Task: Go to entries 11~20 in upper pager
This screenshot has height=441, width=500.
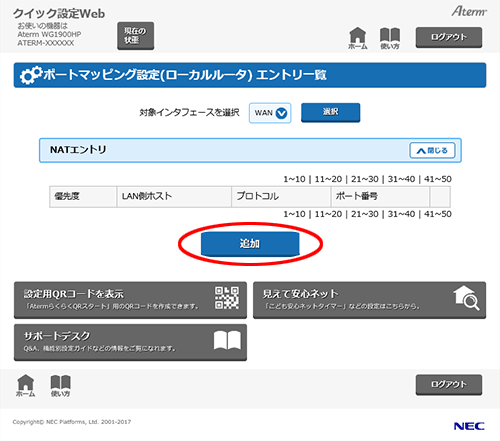Action: click(x=328, y=179)
